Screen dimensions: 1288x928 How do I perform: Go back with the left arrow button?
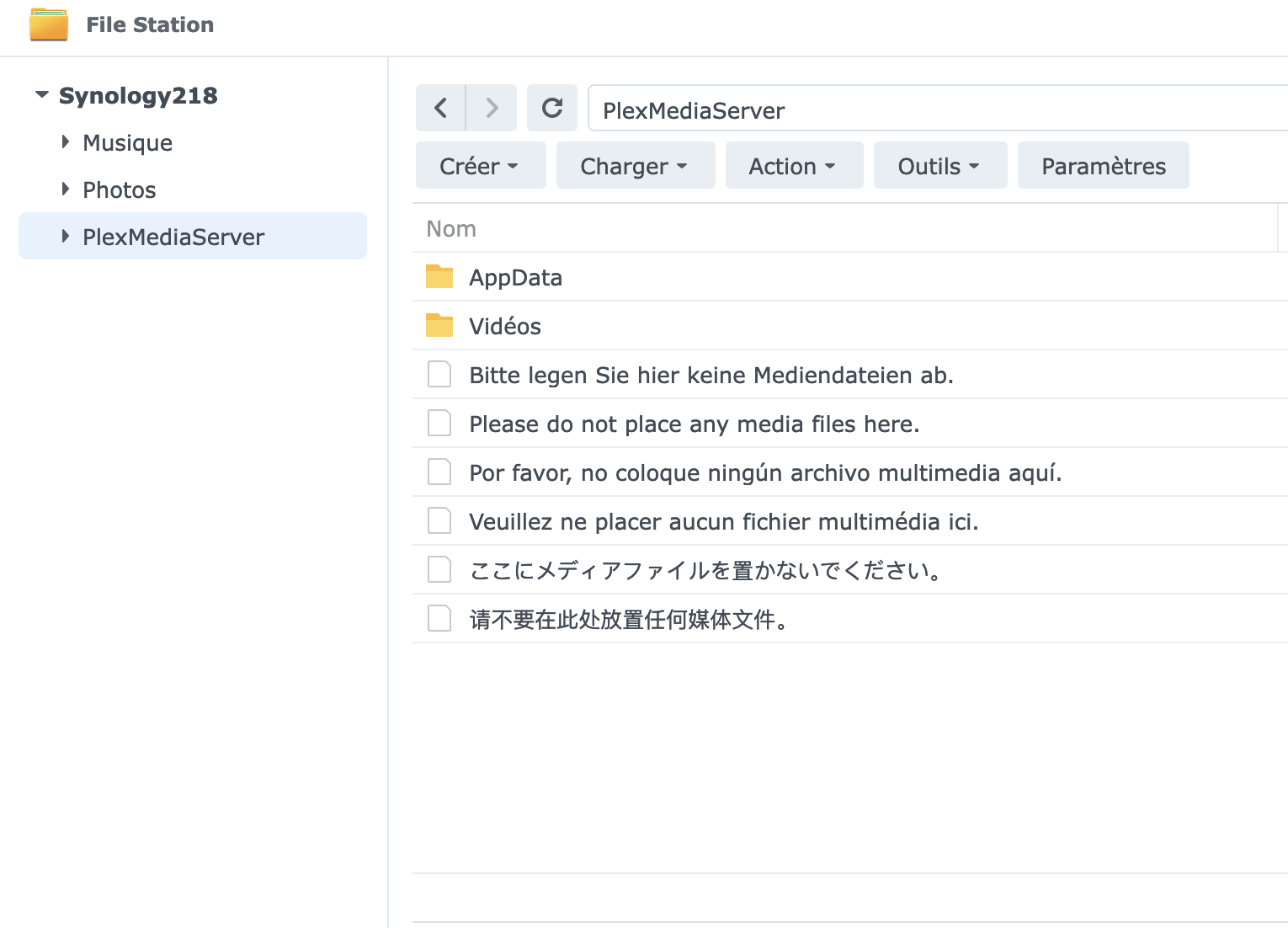(x=440, y=108)
